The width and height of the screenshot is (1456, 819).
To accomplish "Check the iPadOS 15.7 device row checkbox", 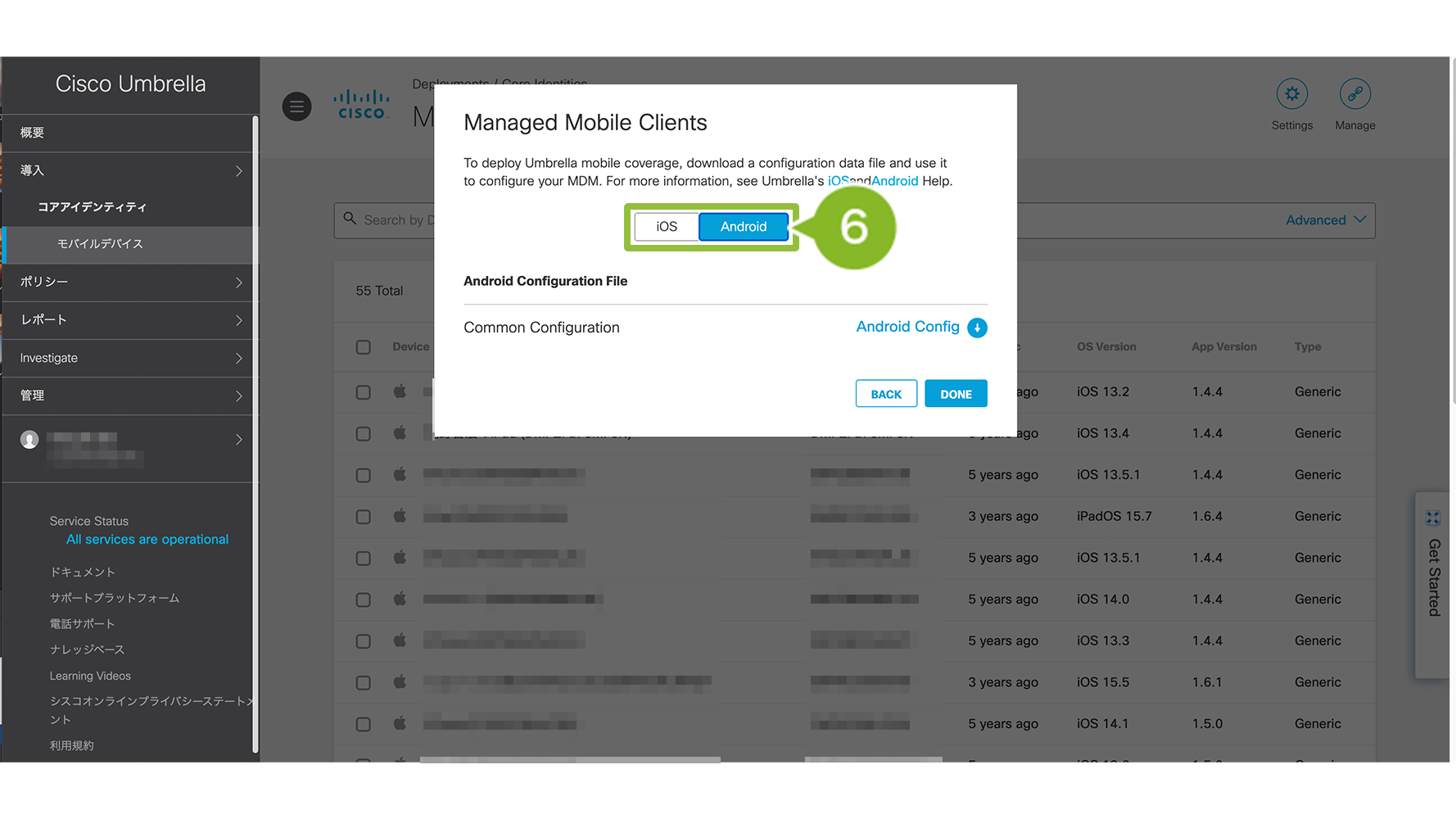I will [x=364, y=517].
